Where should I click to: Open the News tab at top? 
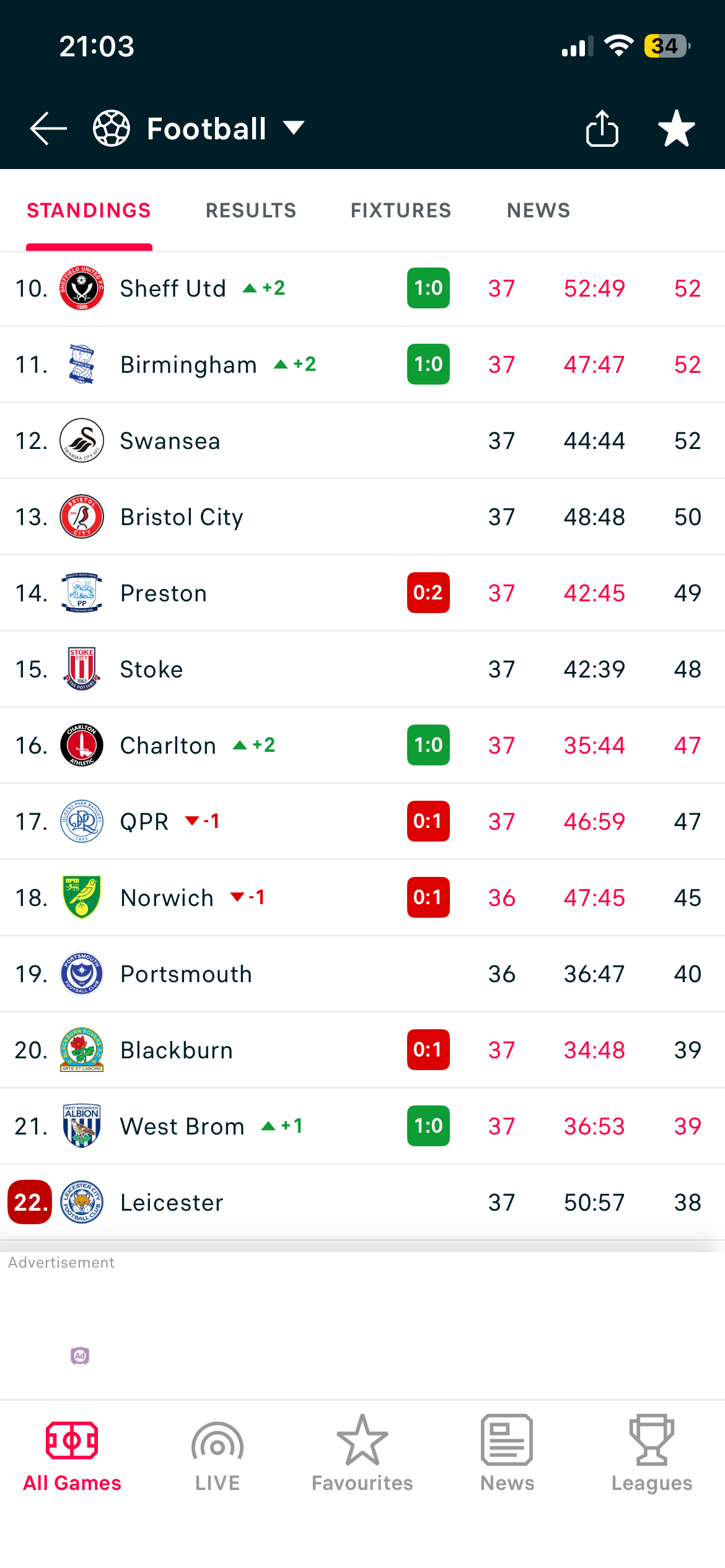point(538,211)
